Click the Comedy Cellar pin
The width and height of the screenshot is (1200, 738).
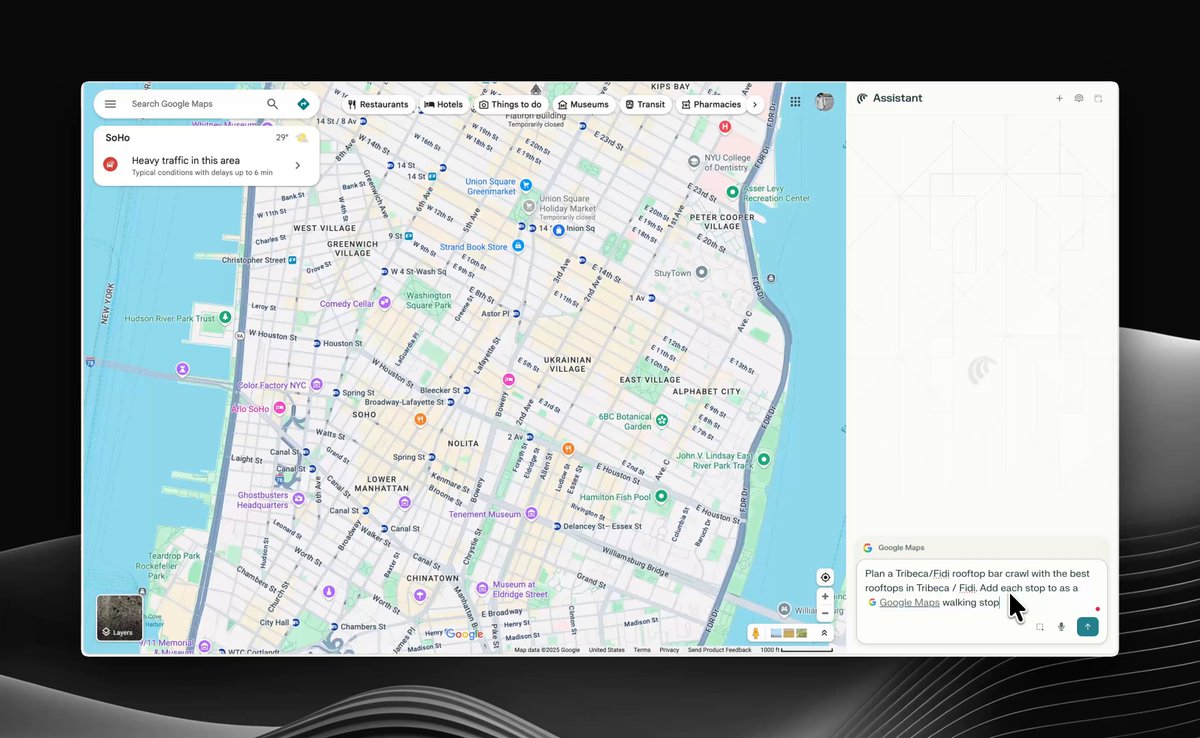384,303
